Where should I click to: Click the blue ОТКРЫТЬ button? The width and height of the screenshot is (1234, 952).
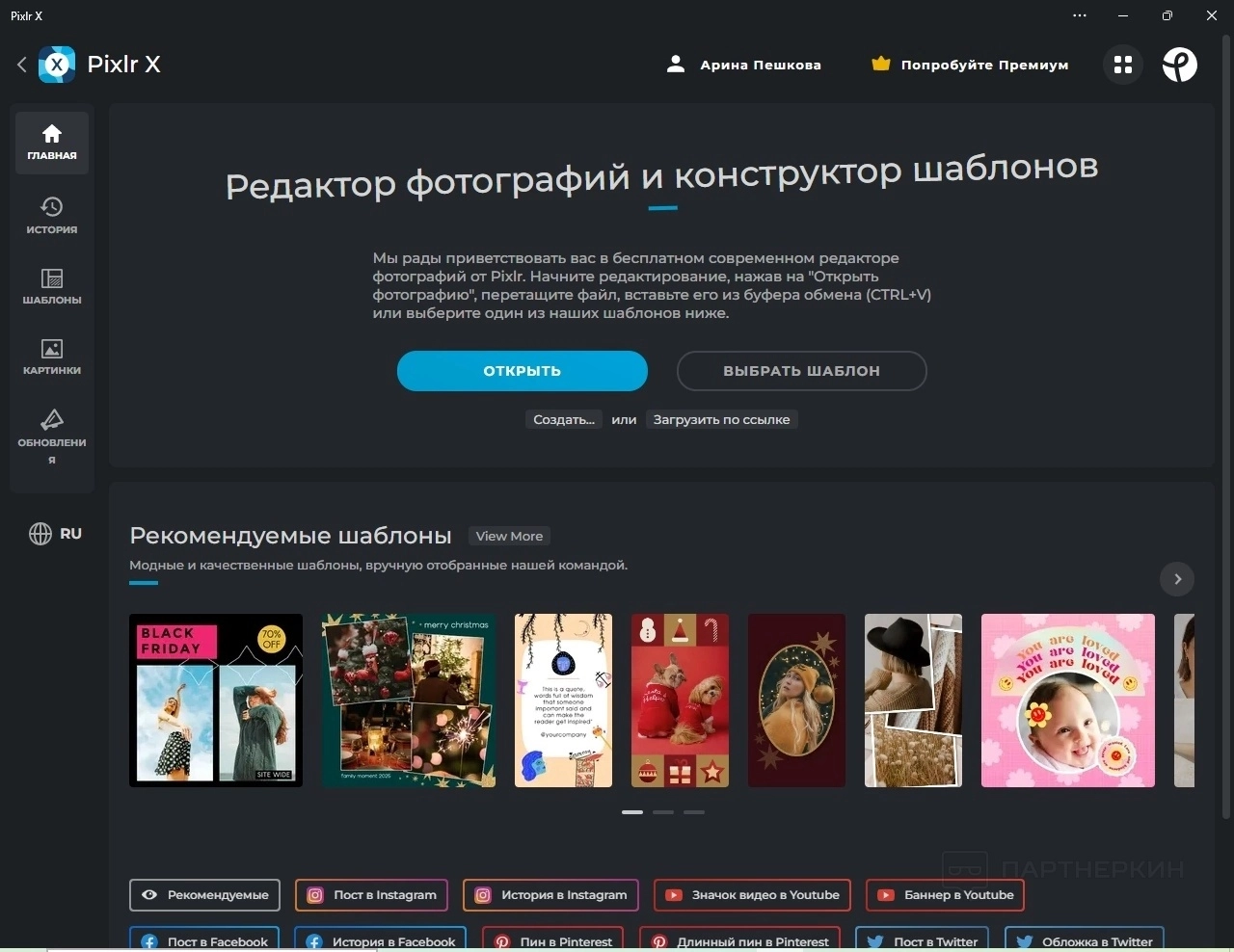(x=523, y=371)
